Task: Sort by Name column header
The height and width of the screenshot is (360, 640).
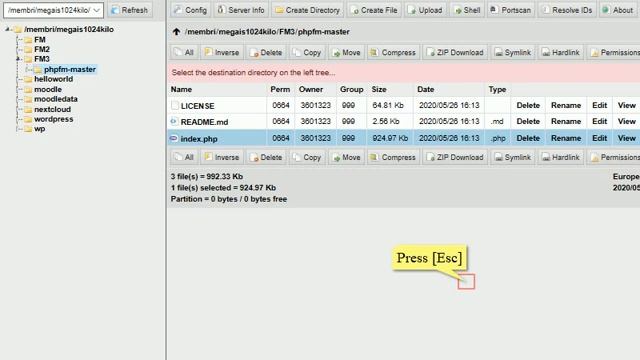Action: (x=181, y=89)
